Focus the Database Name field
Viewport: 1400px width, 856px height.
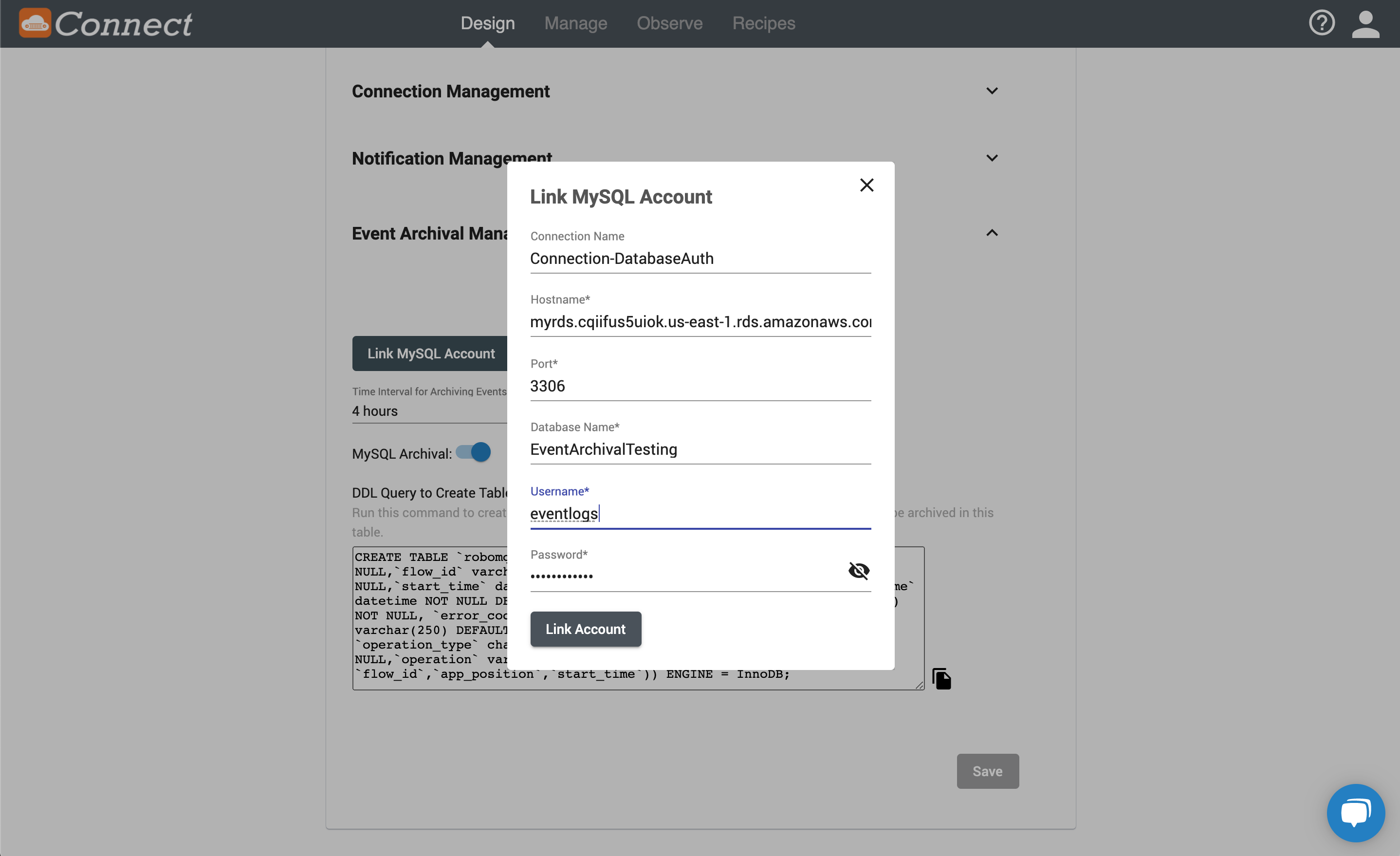[x=700, y=449]
